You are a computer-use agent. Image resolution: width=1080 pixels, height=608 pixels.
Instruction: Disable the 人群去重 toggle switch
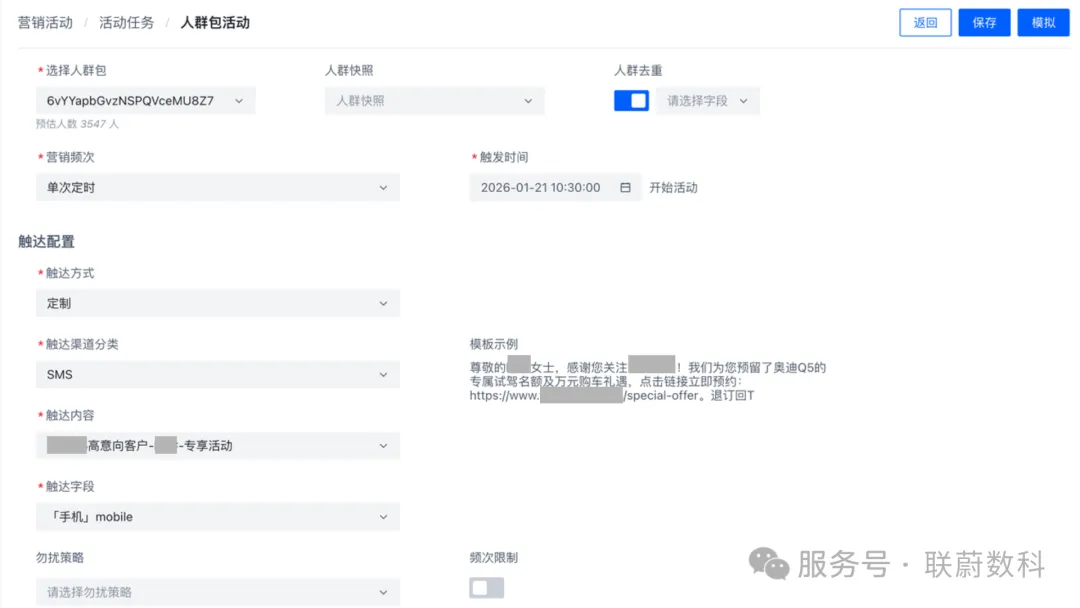(631, 100)
